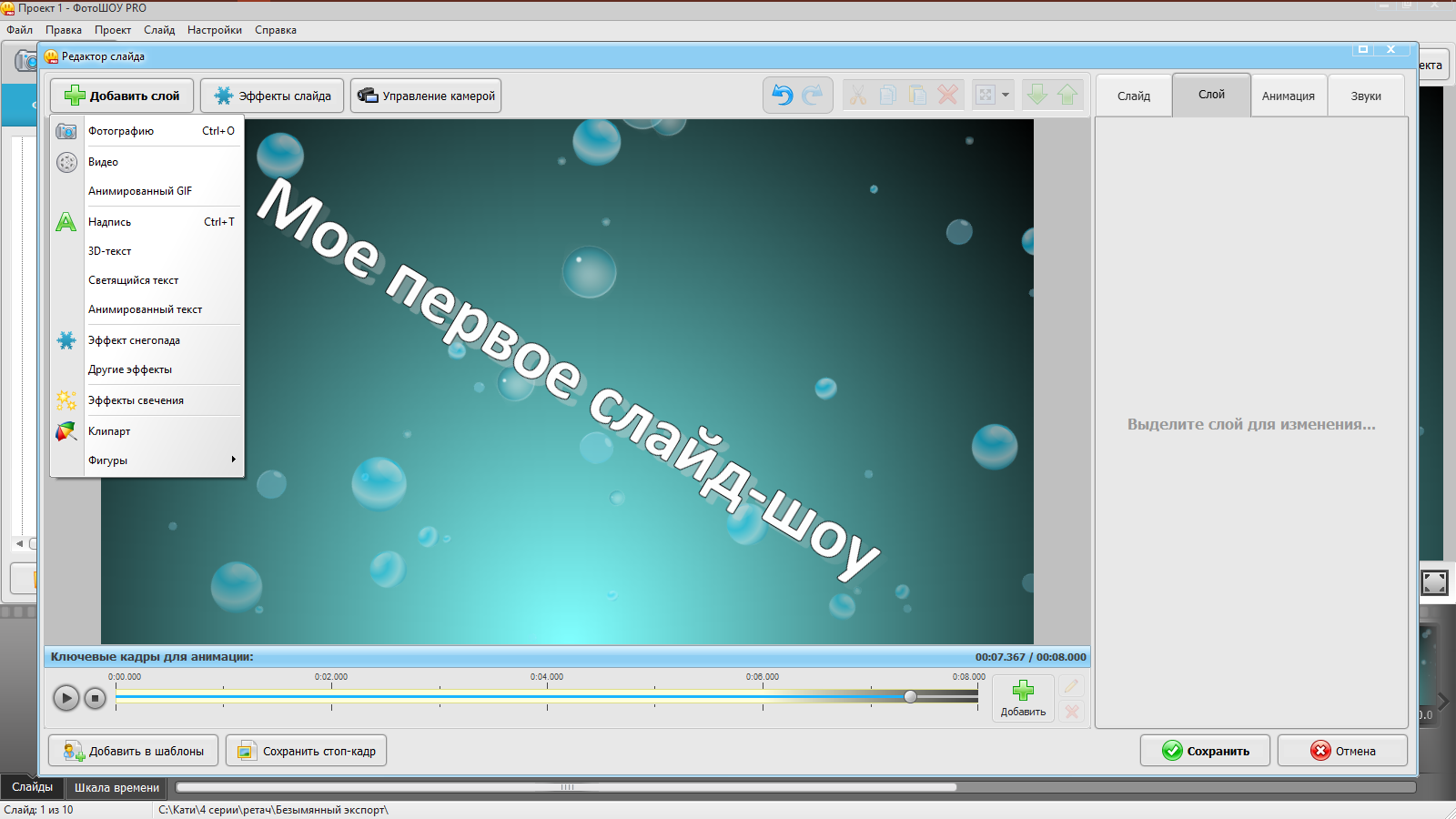Select Animated GIF menu entry

pos(147,191)
